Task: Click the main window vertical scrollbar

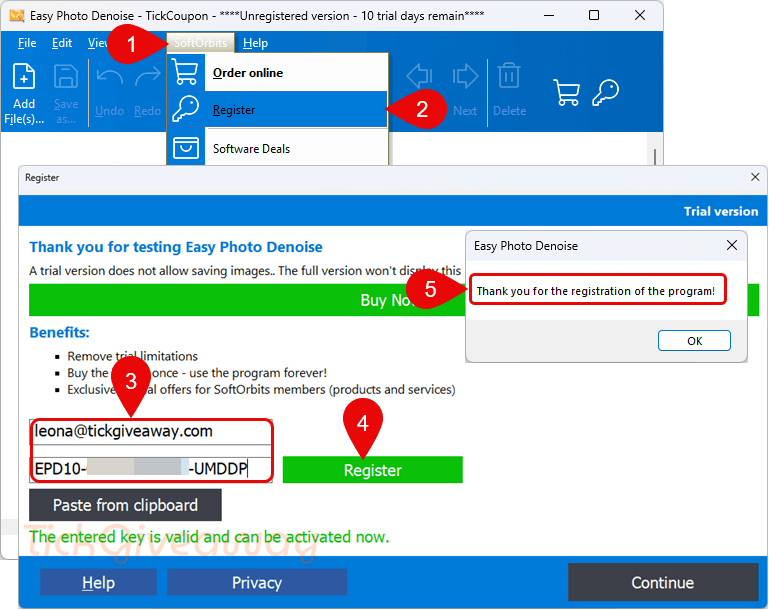Action: tap(655, 156)
